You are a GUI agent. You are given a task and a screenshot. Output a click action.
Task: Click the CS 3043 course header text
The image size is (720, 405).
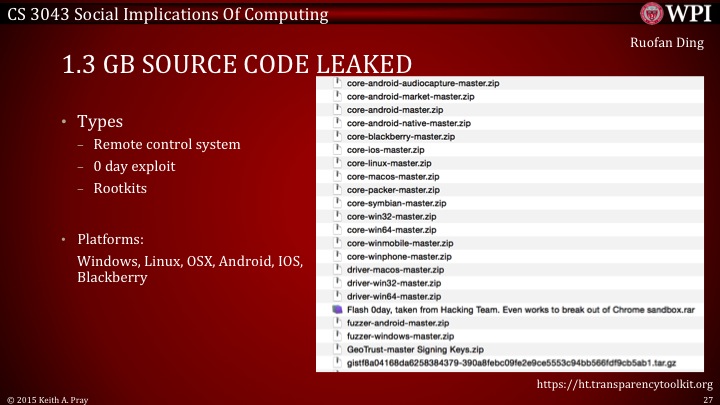click(168, 14)
